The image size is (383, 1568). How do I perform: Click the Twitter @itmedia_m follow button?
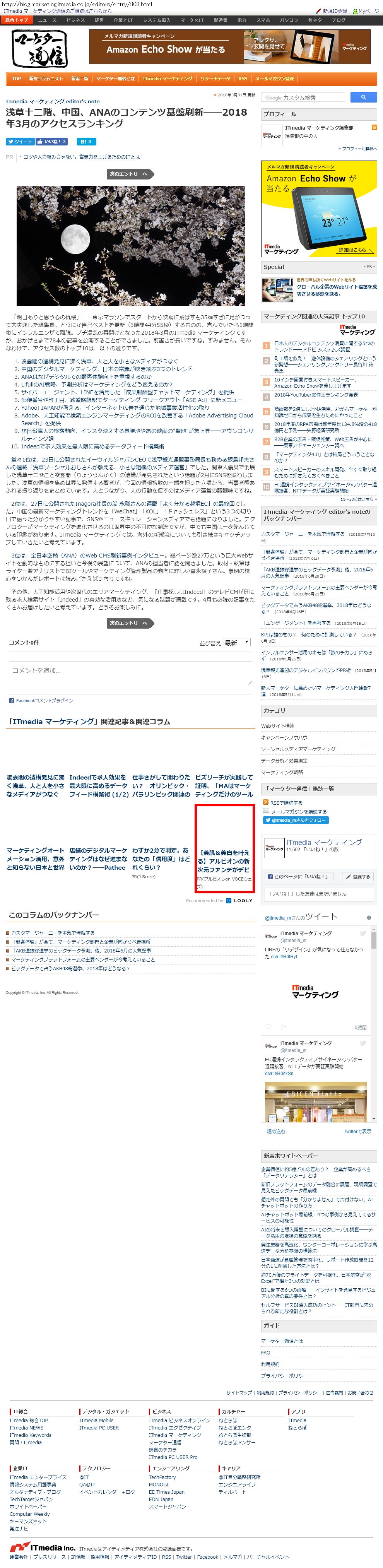click(x=295, y=820)
